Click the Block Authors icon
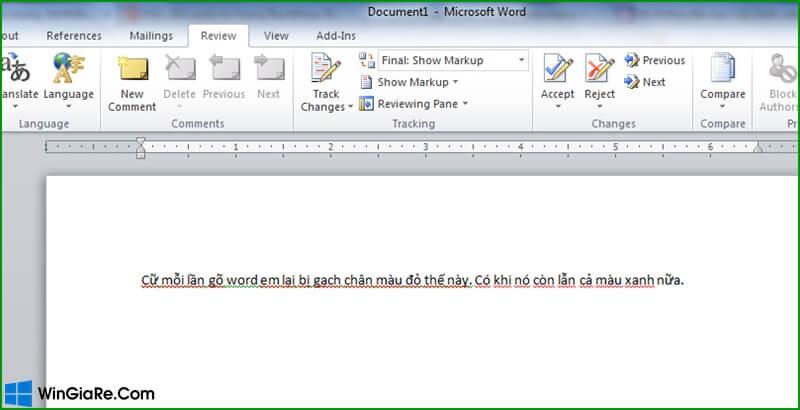The width and height of the screenshot is (800, 410). pos(783,68)
